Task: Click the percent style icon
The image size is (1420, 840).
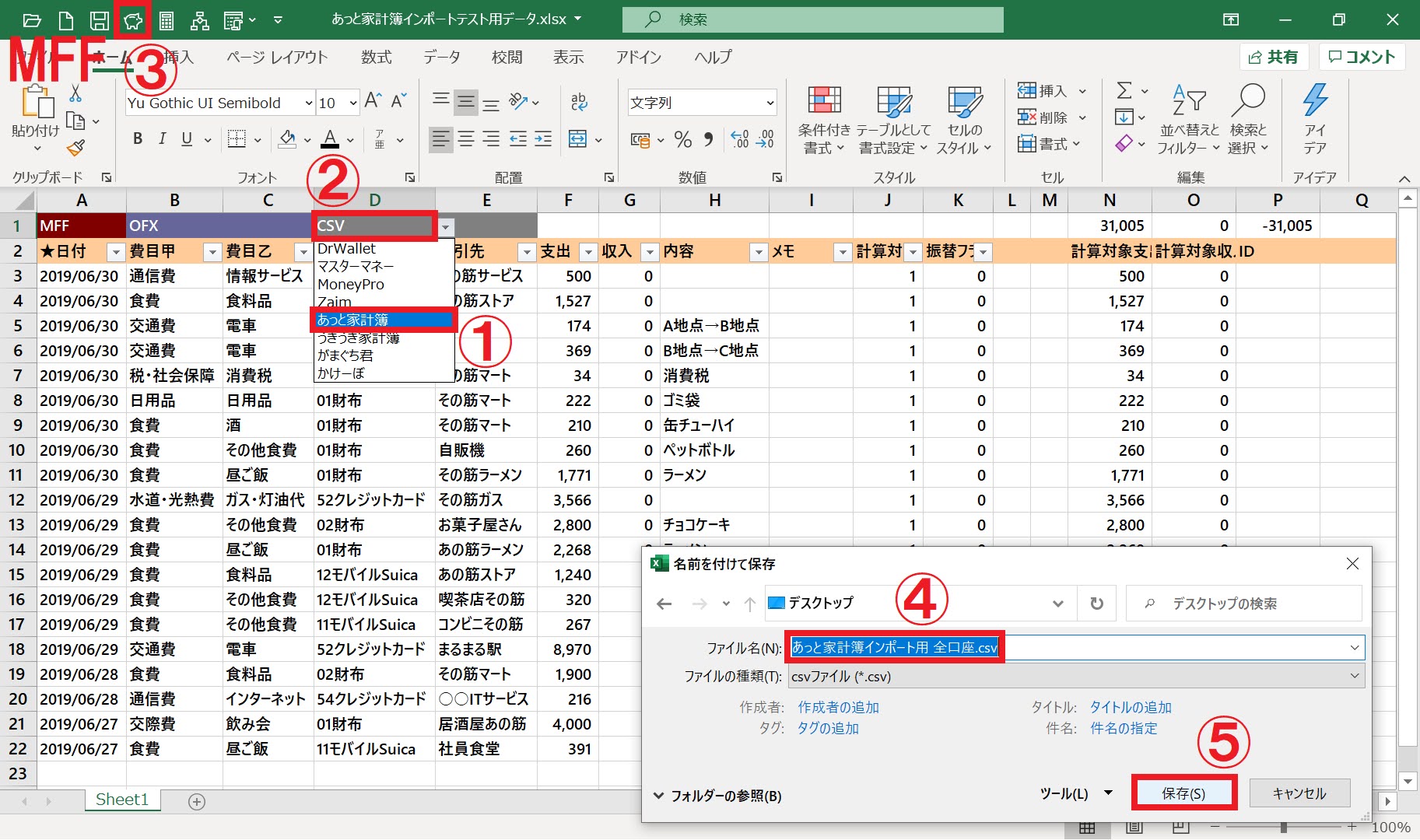Action: click(683, 139)
